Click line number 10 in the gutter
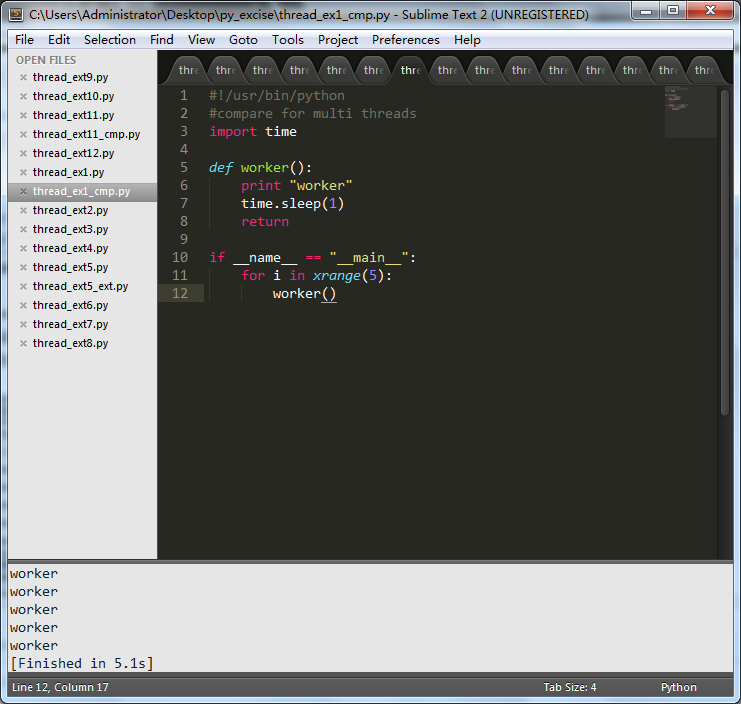 (180, 257)
